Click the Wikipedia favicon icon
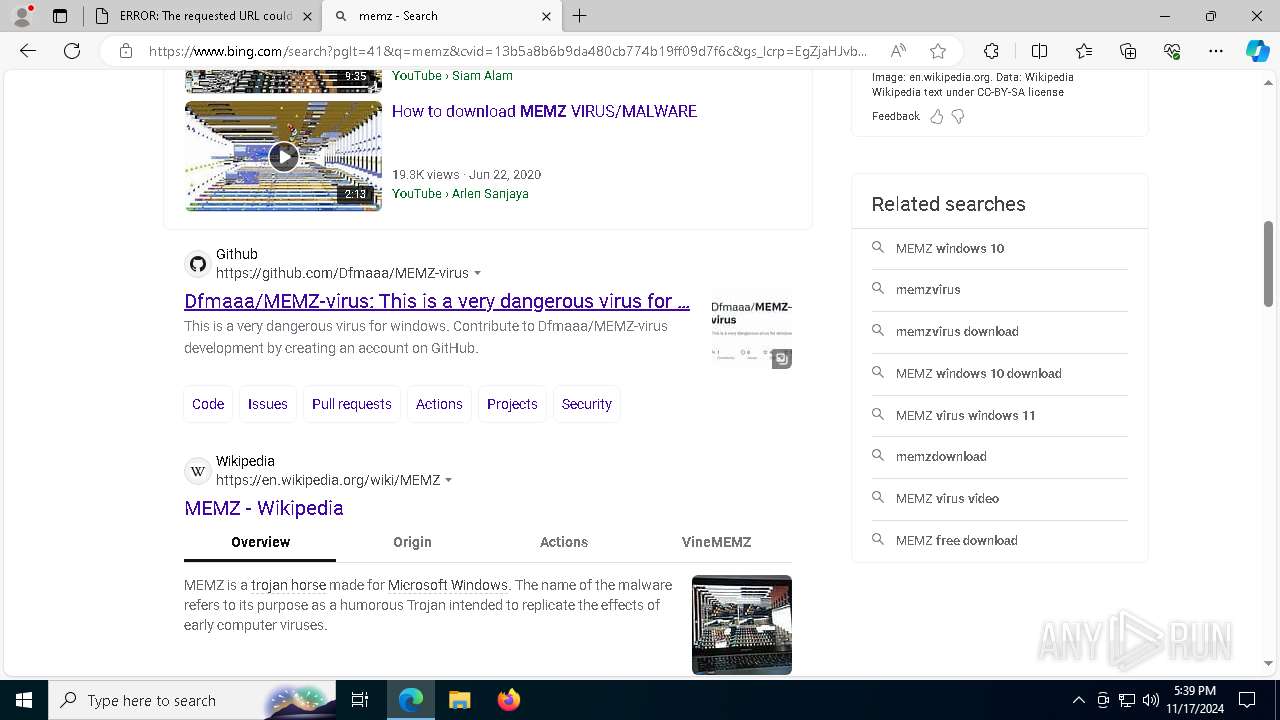This screenshot has width=1280, height=720. click(198, 471)
